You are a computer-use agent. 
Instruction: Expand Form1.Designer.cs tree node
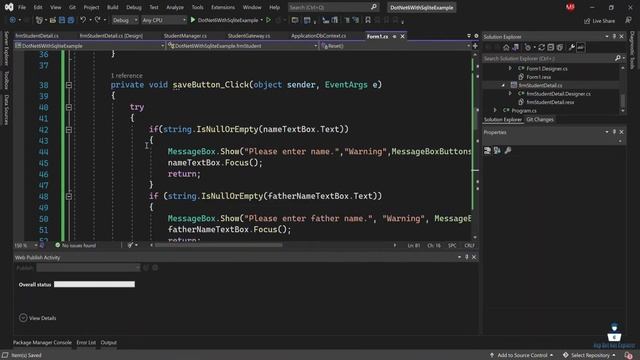[x=510, y=69]
